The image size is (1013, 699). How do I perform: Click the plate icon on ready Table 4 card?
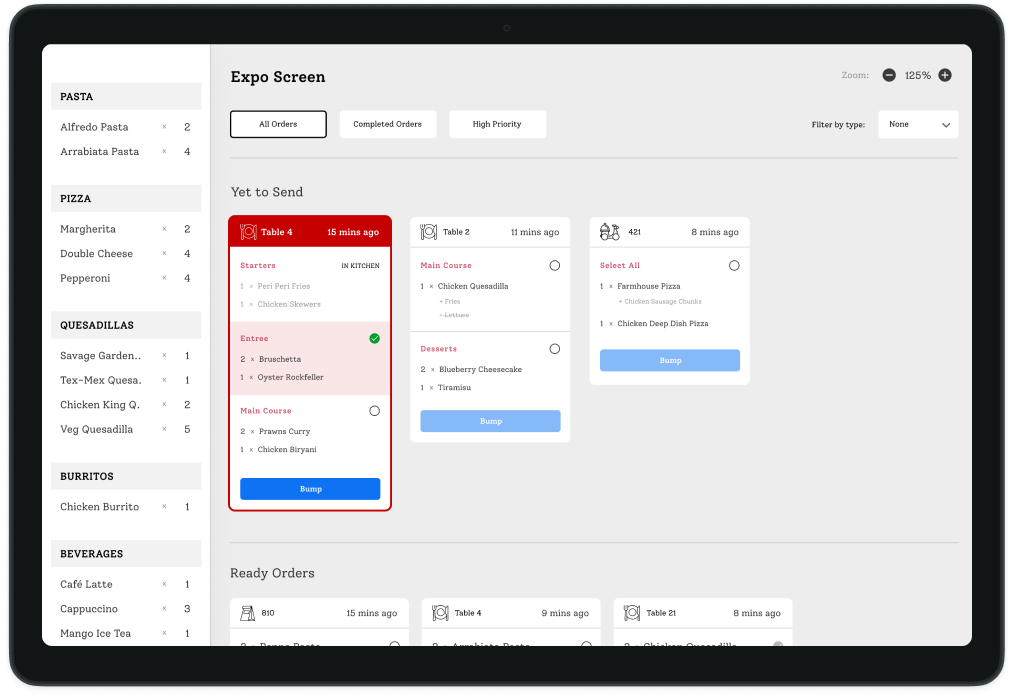point(441,613)
